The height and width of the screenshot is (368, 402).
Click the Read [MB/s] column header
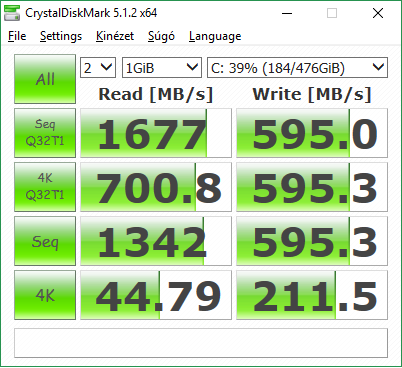(x=156, y=94)
